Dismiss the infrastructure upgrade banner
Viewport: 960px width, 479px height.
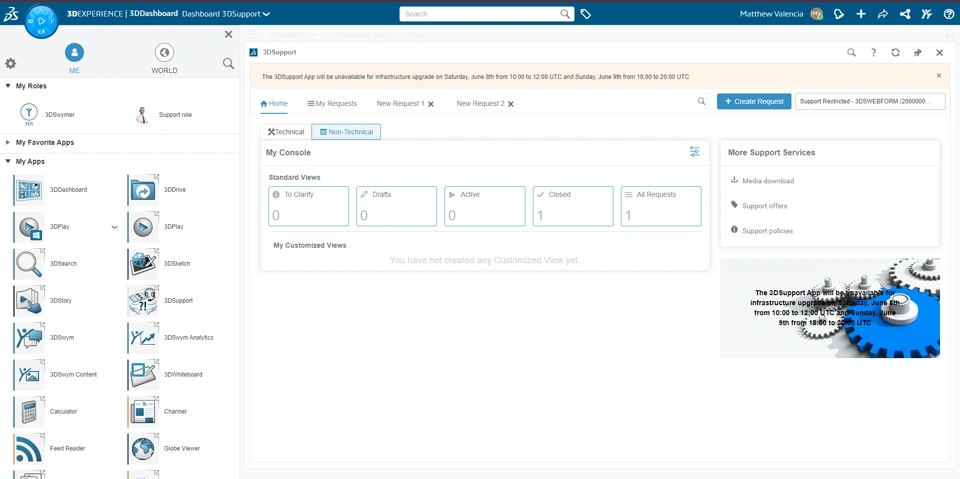(939, 75)
